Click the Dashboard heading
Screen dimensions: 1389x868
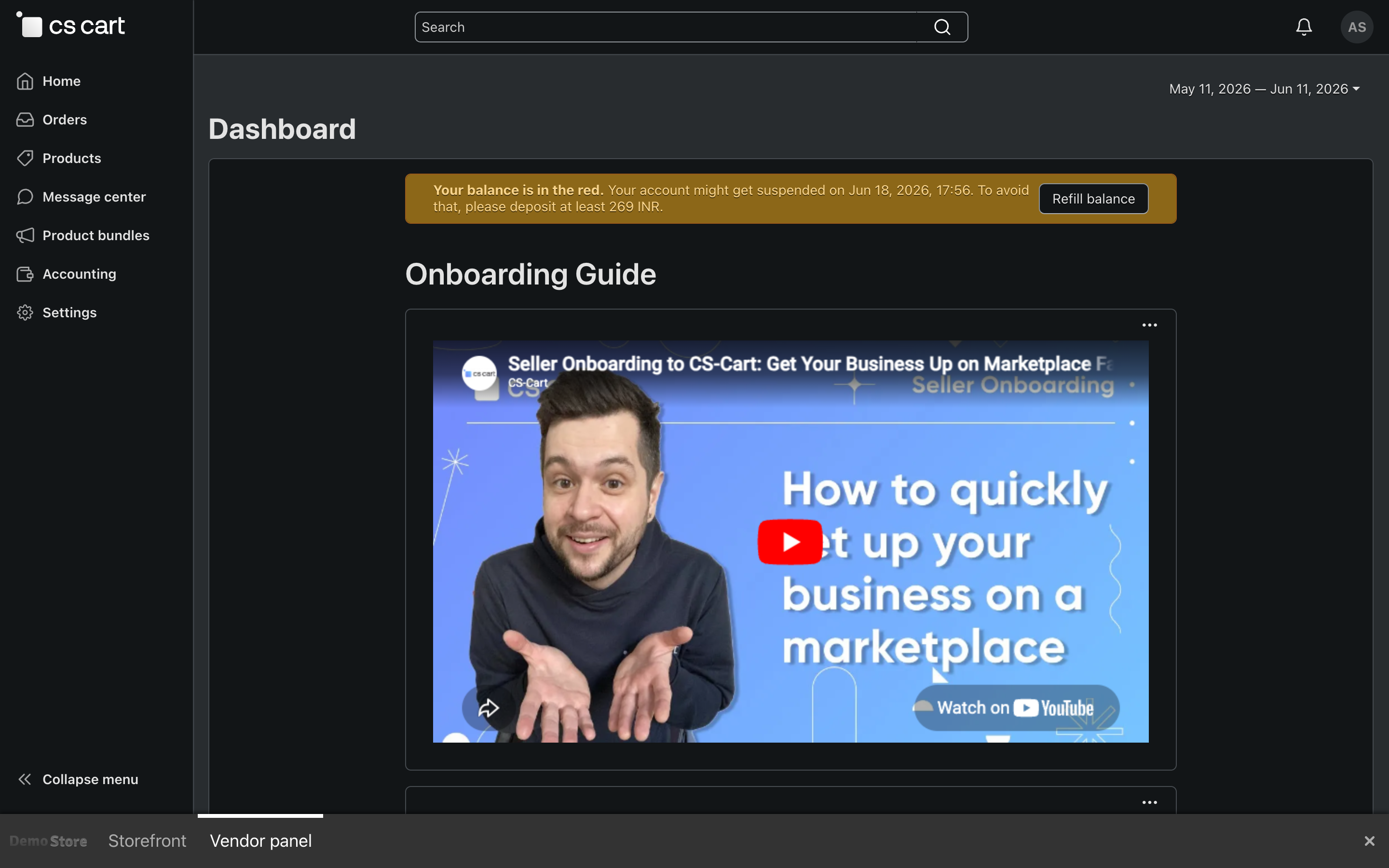[282, 129]
